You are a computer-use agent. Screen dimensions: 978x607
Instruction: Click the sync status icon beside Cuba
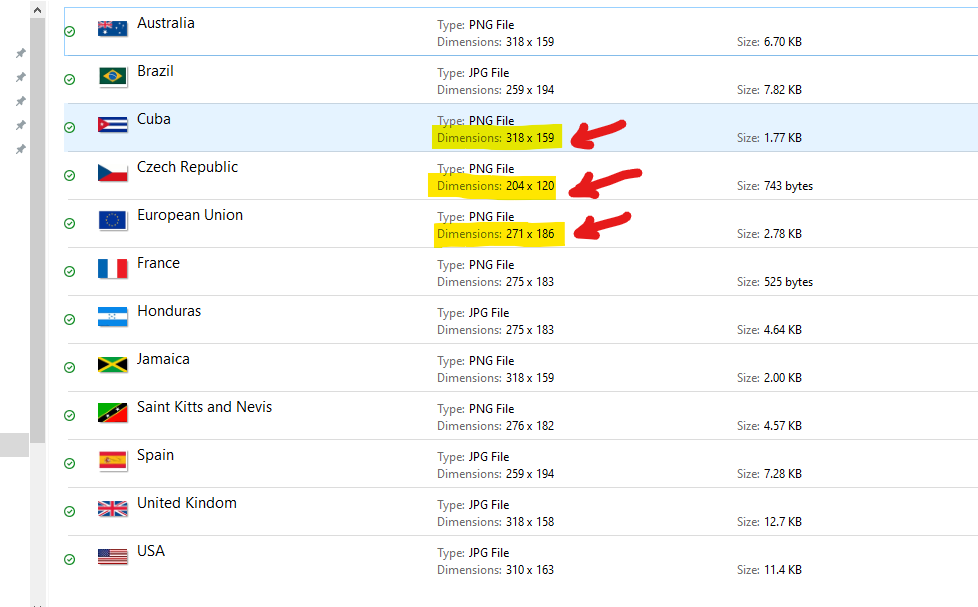(70, 127)
